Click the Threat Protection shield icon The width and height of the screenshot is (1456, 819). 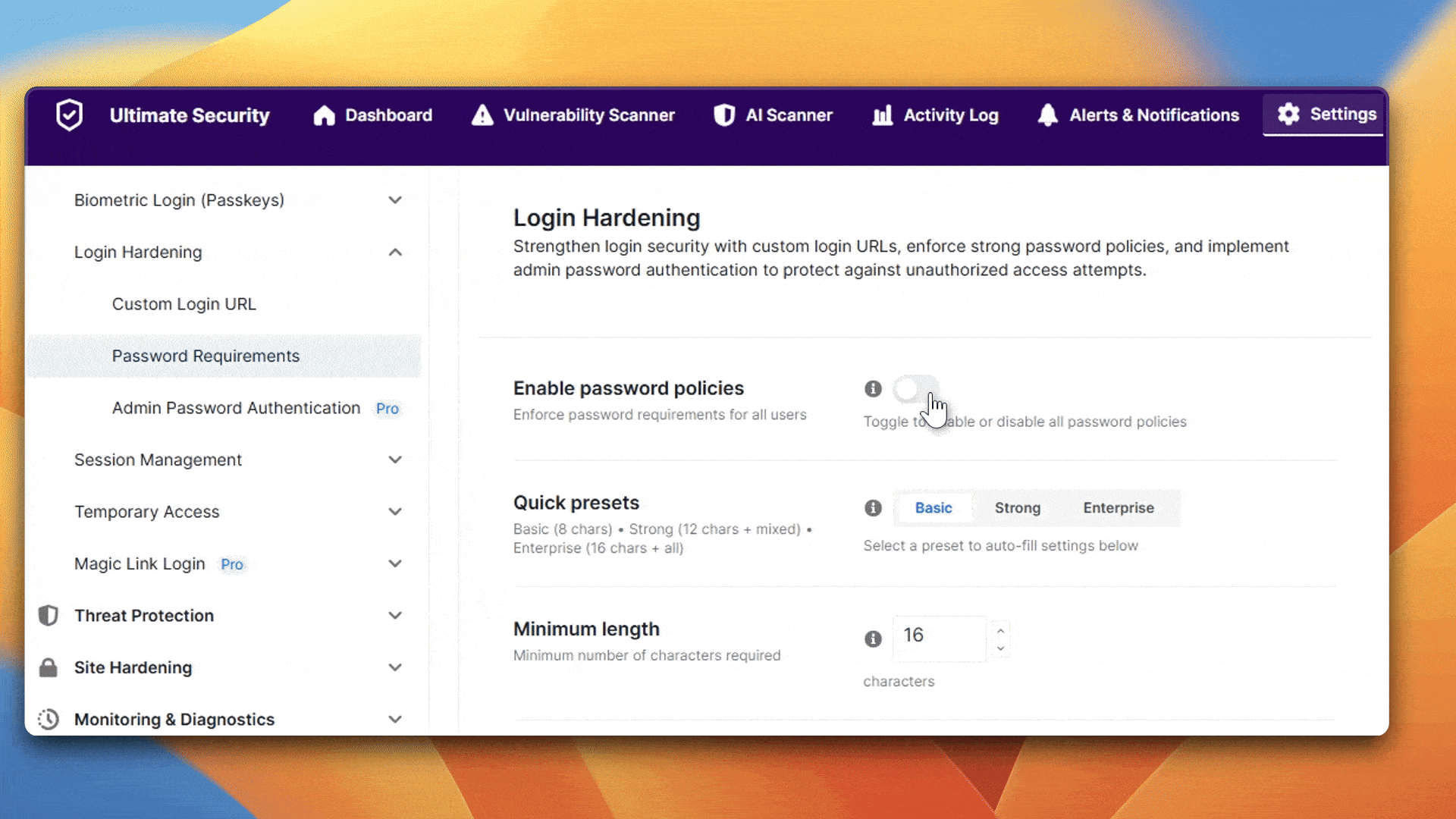(x=48, y=615)
